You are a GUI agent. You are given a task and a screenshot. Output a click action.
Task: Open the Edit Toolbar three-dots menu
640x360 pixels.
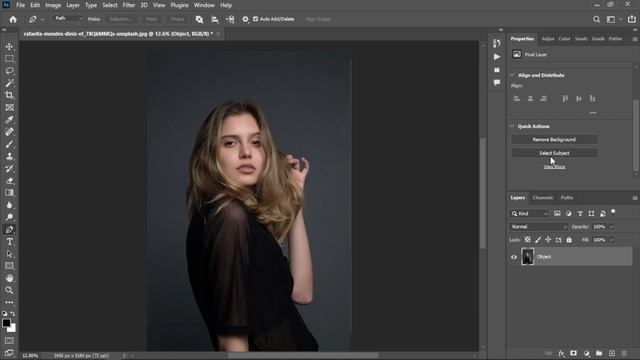9,302
